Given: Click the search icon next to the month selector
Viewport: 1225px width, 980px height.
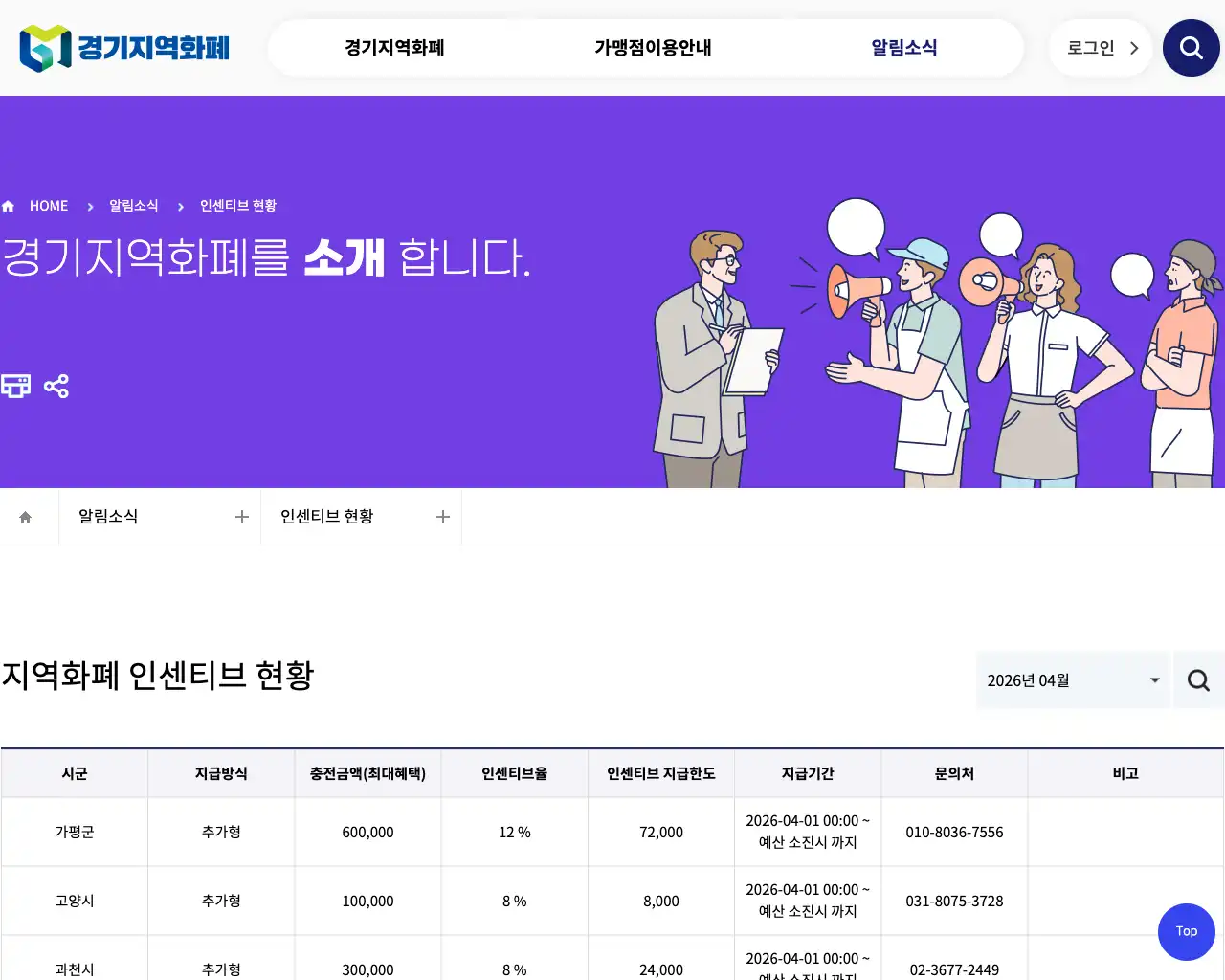Looking at the screenshot, I should [x=1198, y=679].
